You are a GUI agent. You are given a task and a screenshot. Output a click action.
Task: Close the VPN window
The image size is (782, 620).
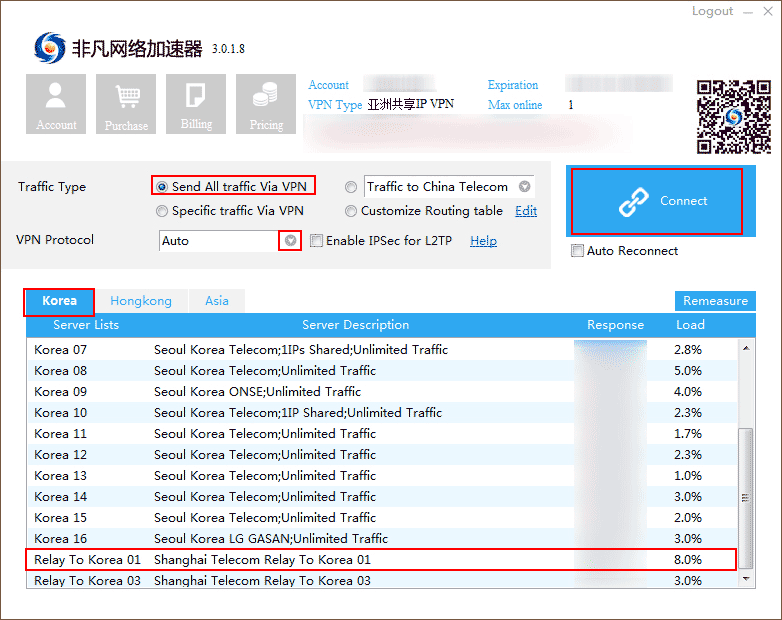pyautogui.click(x=768, y=11)
